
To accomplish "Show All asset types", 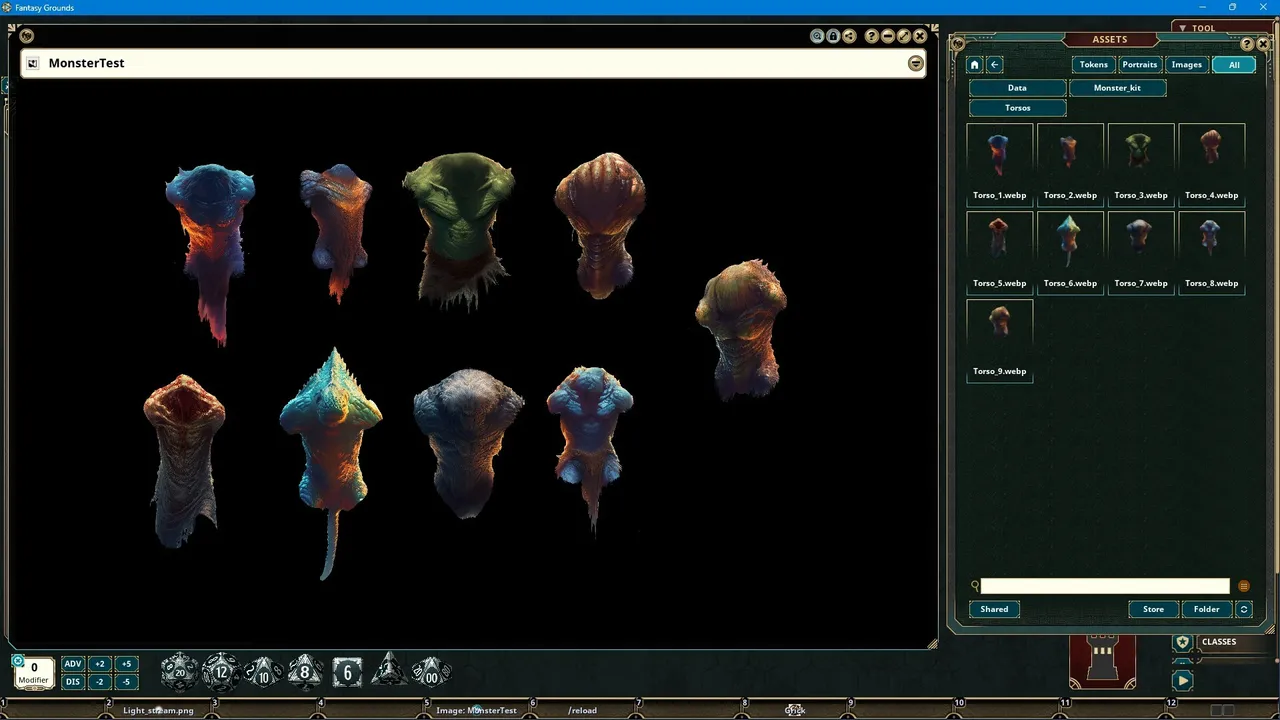I will pyautogui.click(x=1234, y=64).
